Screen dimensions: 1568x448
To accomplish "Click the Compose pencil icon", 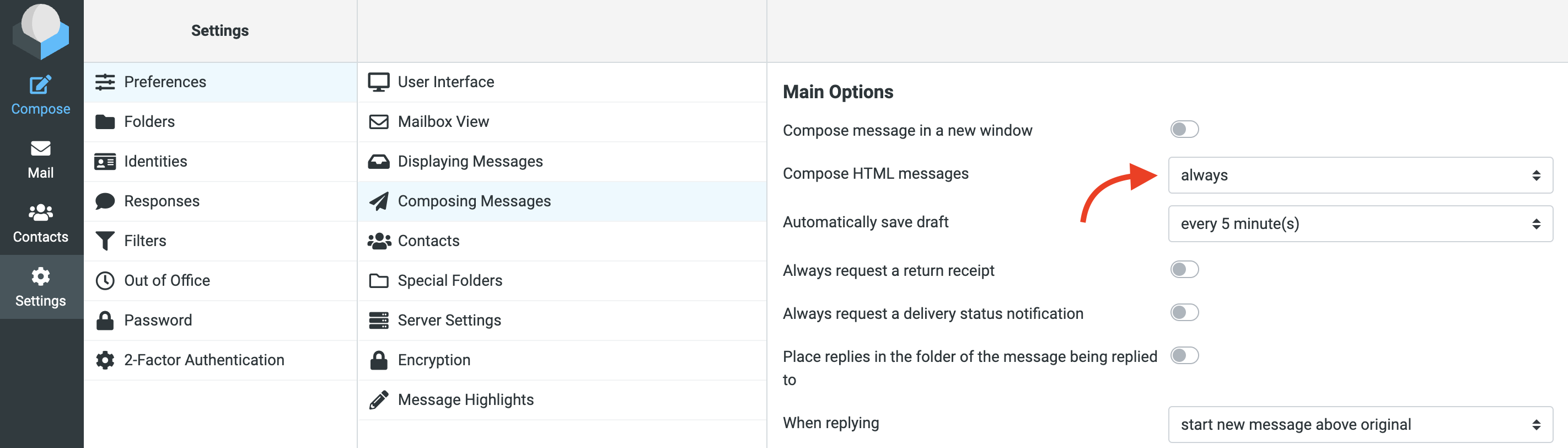I will 40,85.
